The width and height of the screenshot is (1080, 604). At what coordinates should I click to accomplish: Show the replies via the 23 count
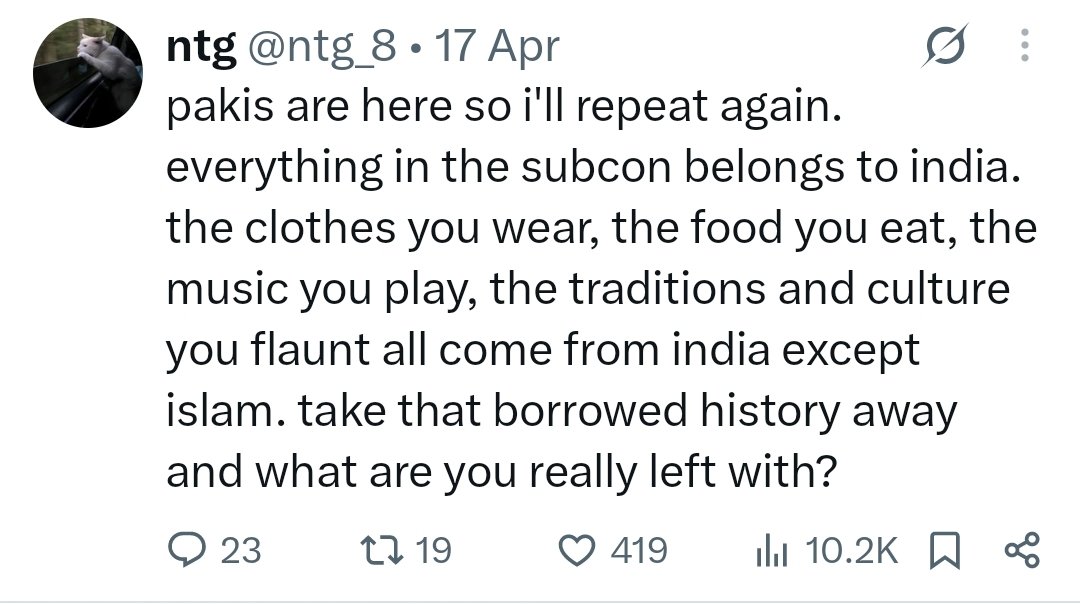[x=240, y=551]
